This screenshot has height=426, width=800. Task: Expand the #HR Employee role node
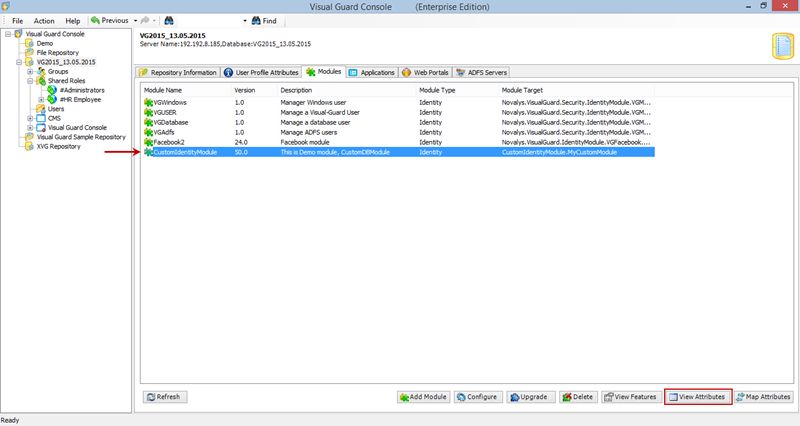(41, 99)
